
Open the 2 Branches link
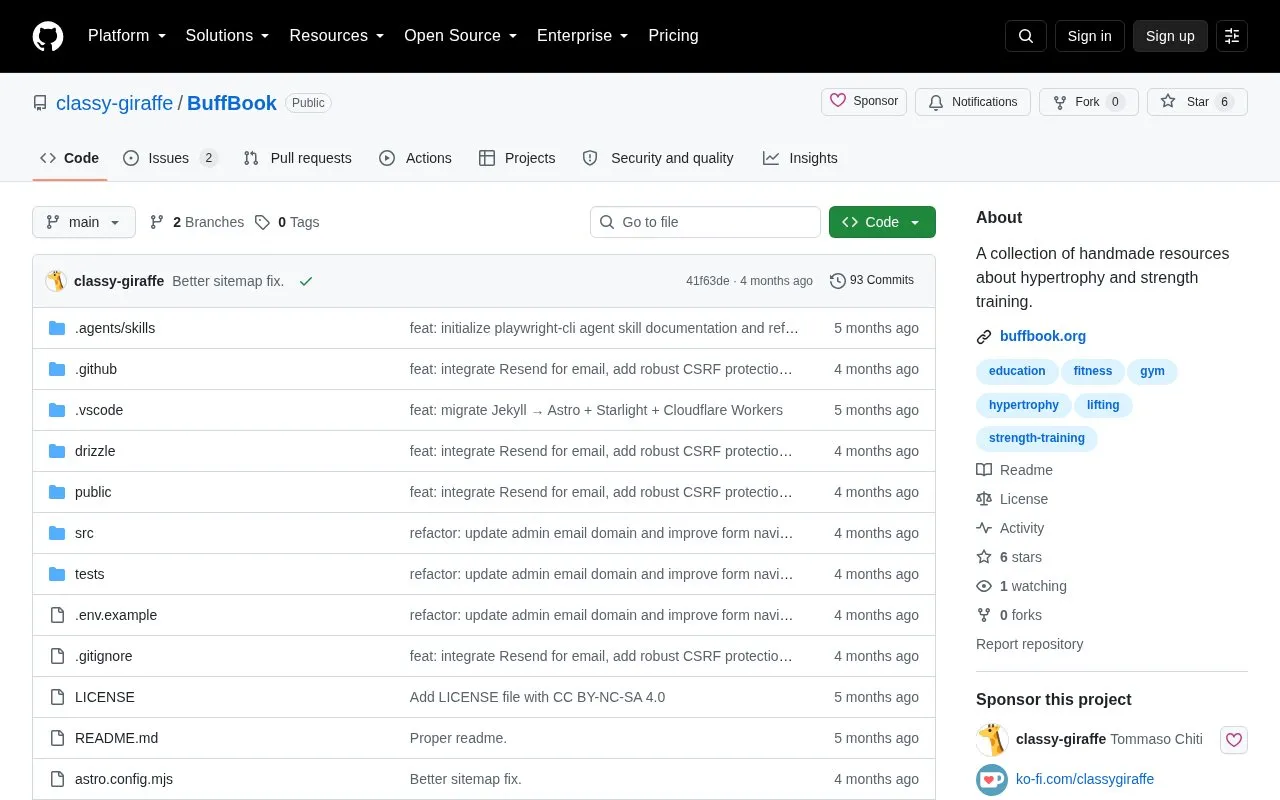point(197,222)
